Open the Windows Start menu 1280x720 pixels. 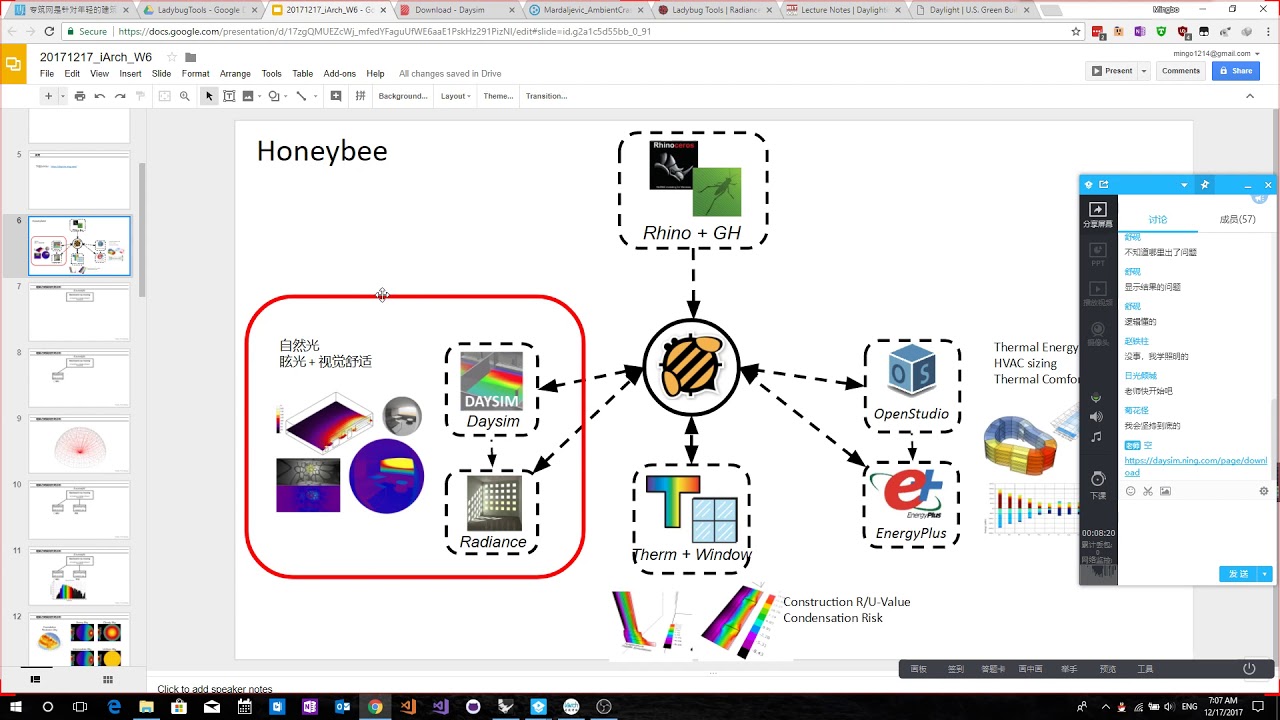pos(15,706)
